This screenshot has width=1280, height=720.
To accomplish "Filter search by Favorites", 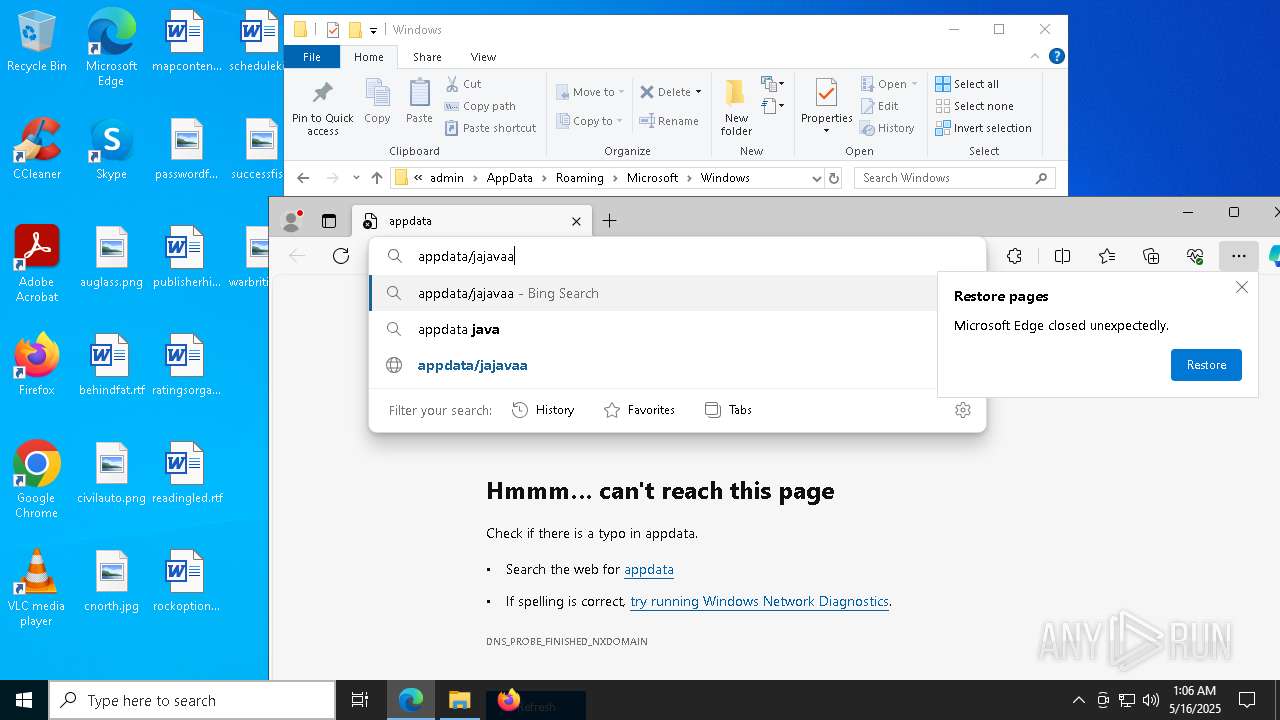I will (639, 410).
